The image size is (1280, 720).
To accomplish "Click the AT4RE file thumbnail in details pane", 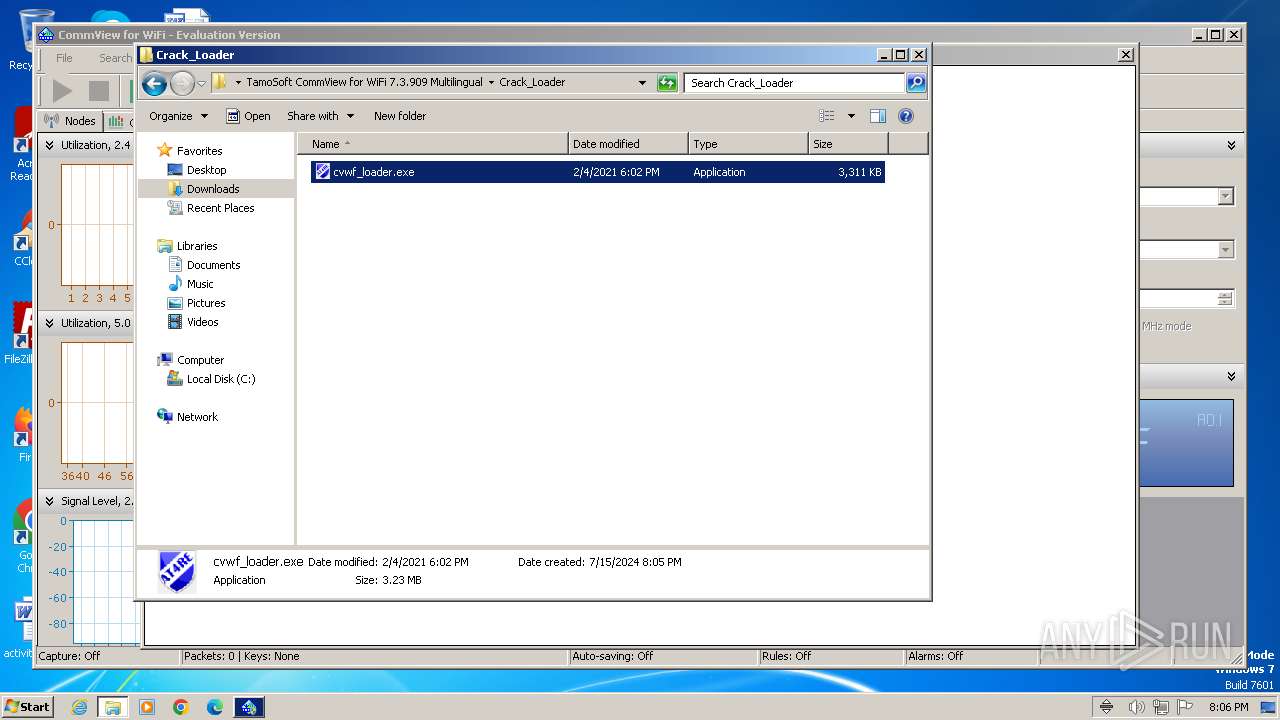I will [177, 572].
